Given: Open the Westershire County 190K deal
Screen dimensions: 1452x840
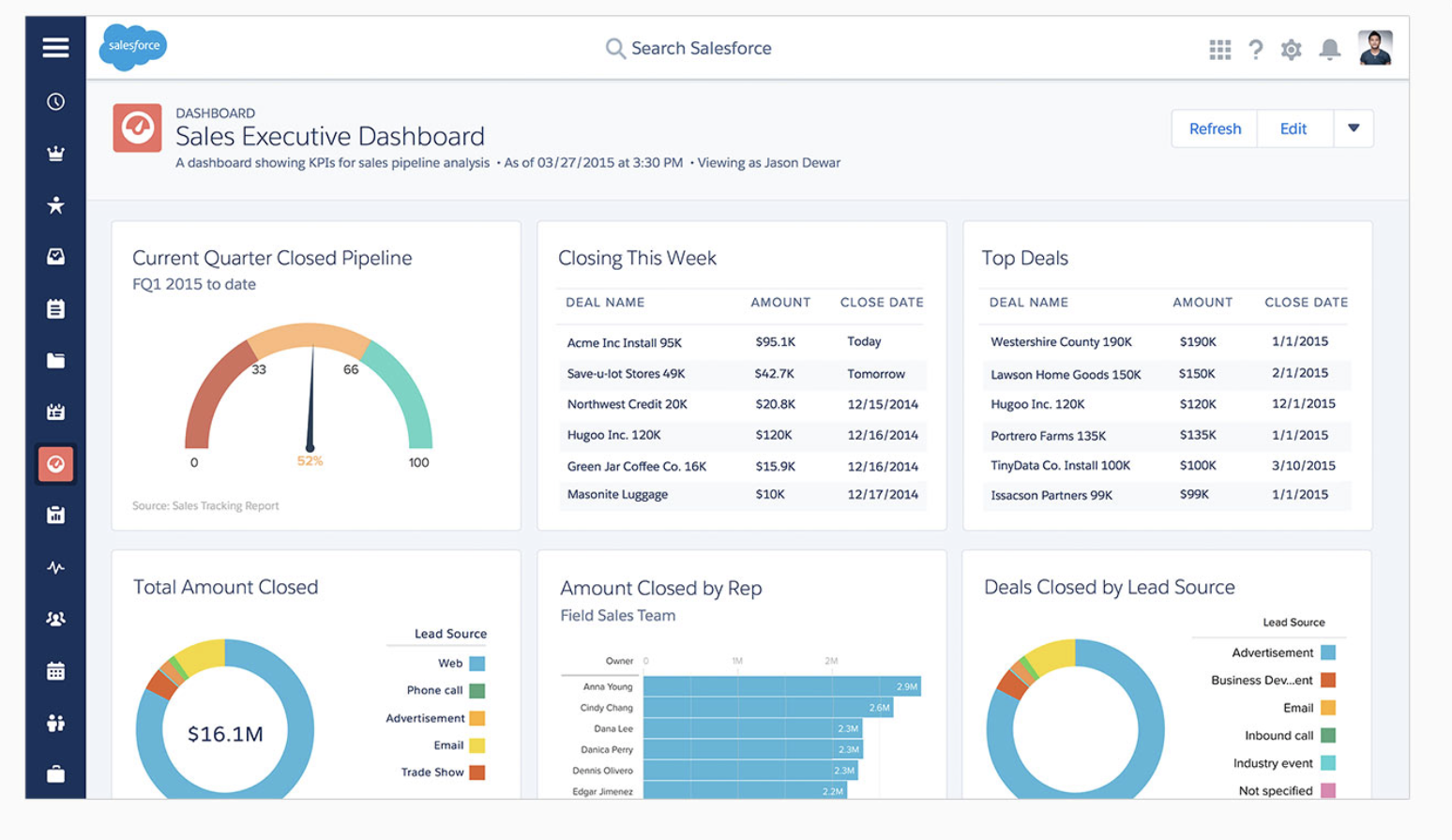Looking at the screenshot, I should pyautogui.click(x=1061, y=341).
